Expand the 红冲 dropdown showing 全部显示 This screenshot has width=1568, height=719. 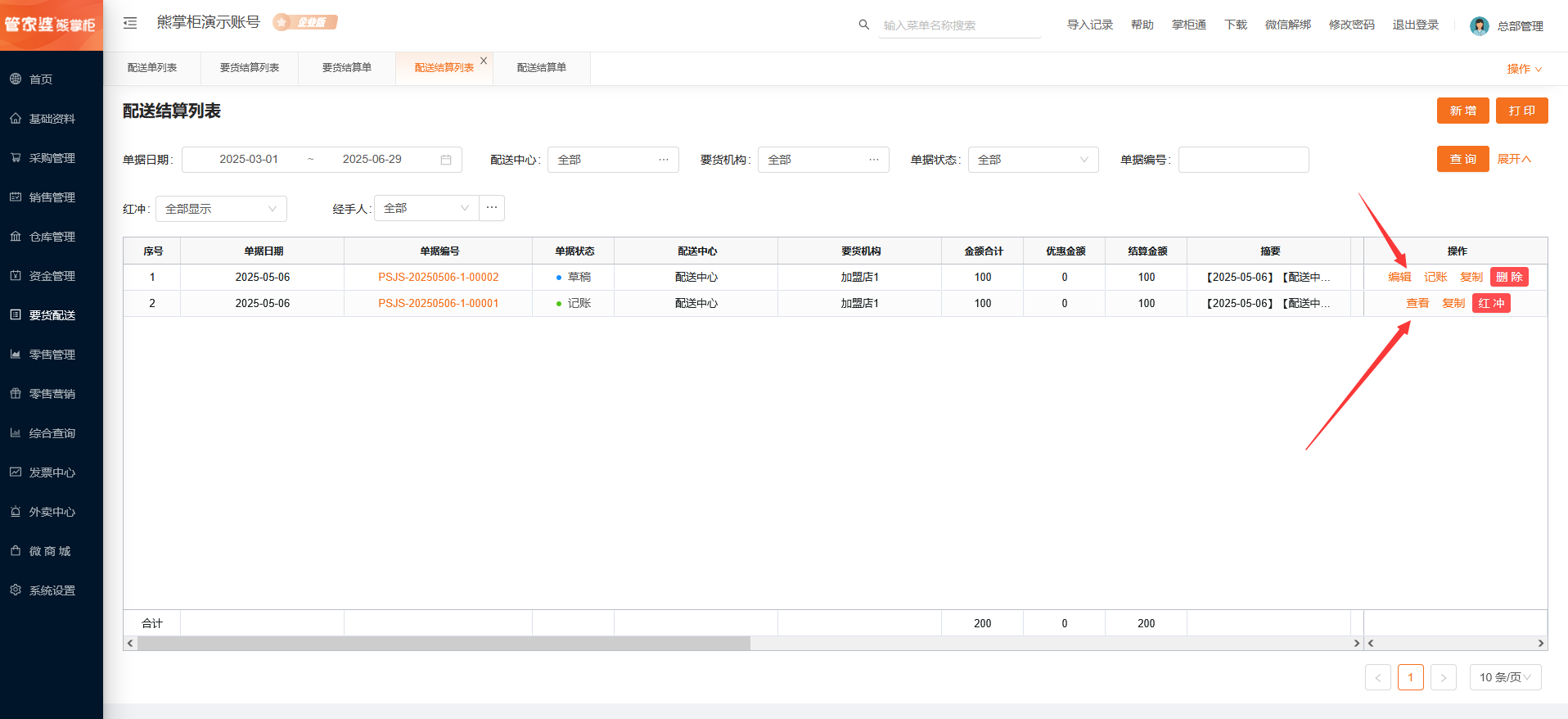click(x=221, y=209)
